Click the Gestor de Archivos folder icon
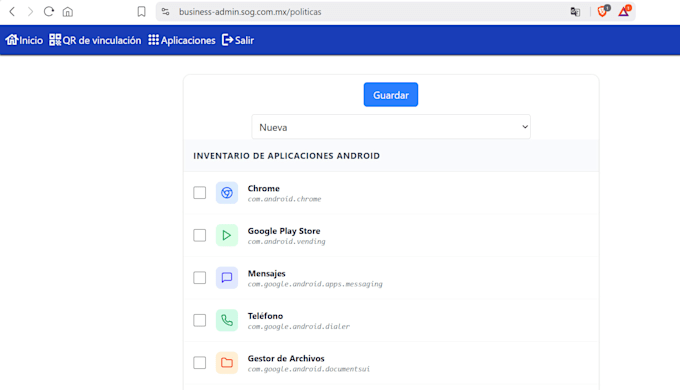 pos(227,363)
